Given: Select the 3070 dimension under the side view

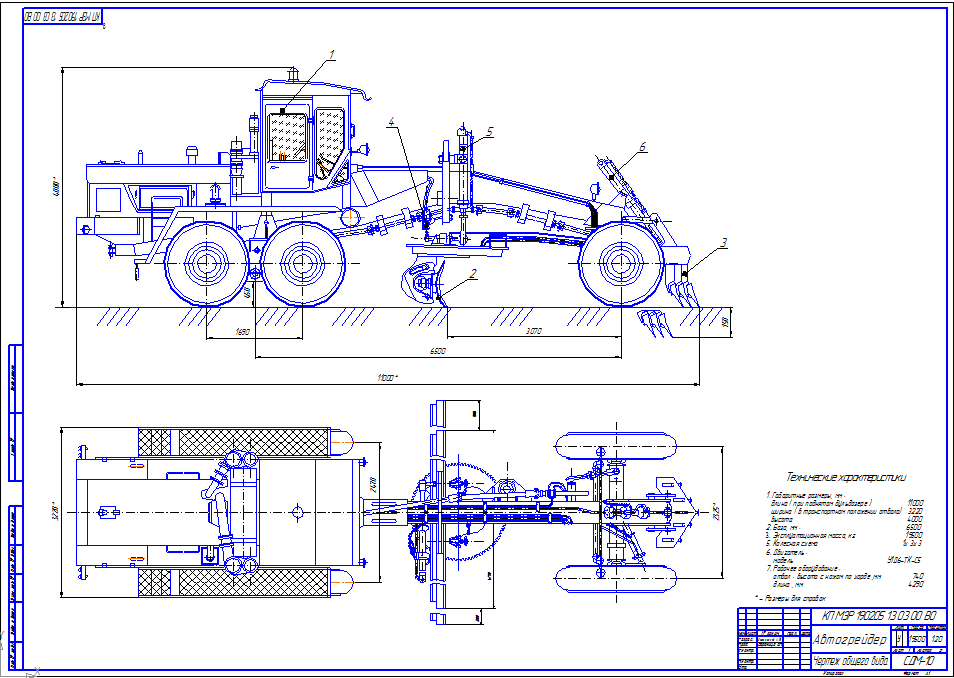Looking at the screenshot, I should [x=534, y=332].
